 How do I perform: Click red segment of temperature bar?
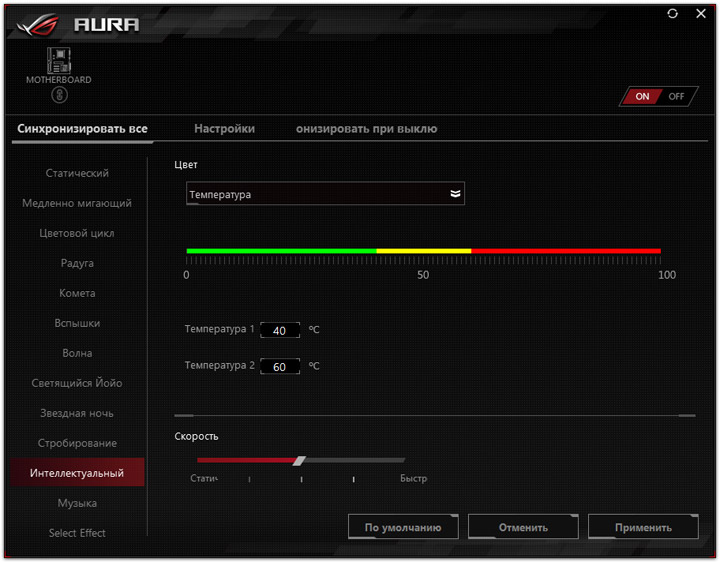(x=566, y=251)
